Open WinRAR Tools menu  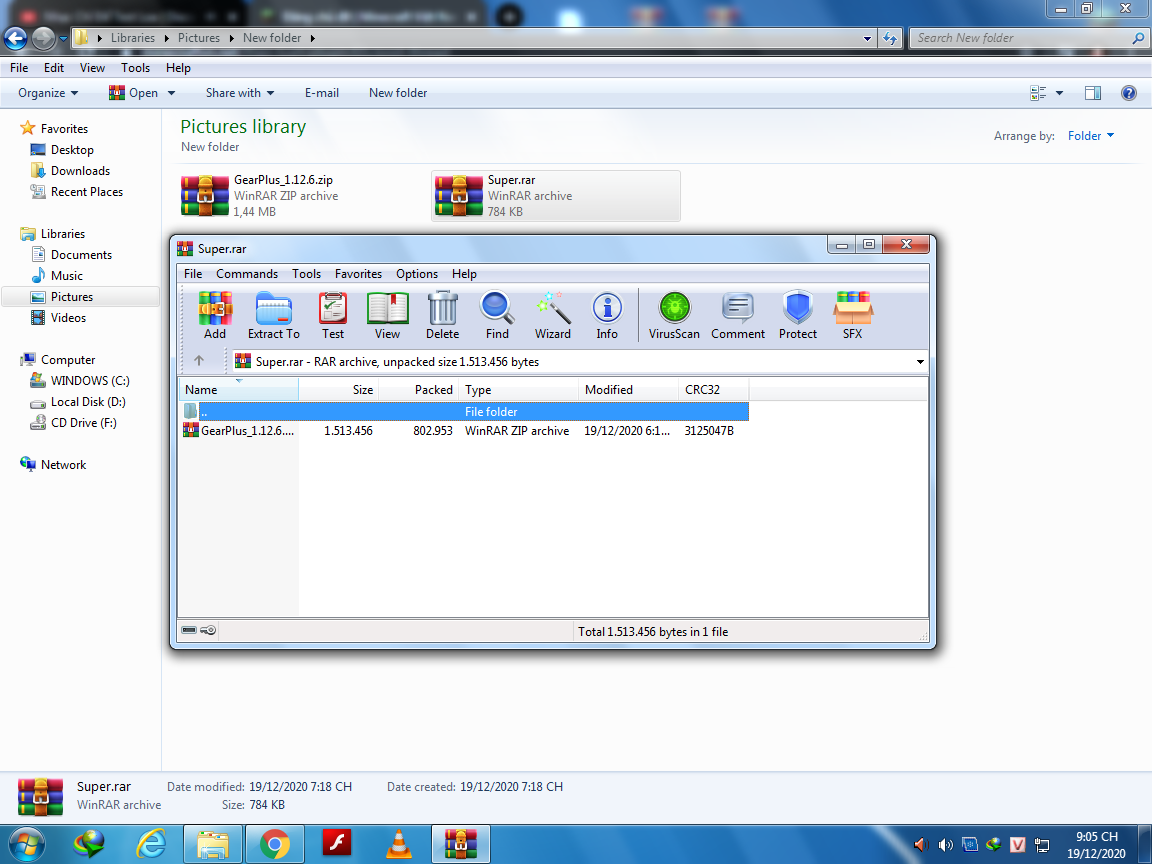pos(306,273)
